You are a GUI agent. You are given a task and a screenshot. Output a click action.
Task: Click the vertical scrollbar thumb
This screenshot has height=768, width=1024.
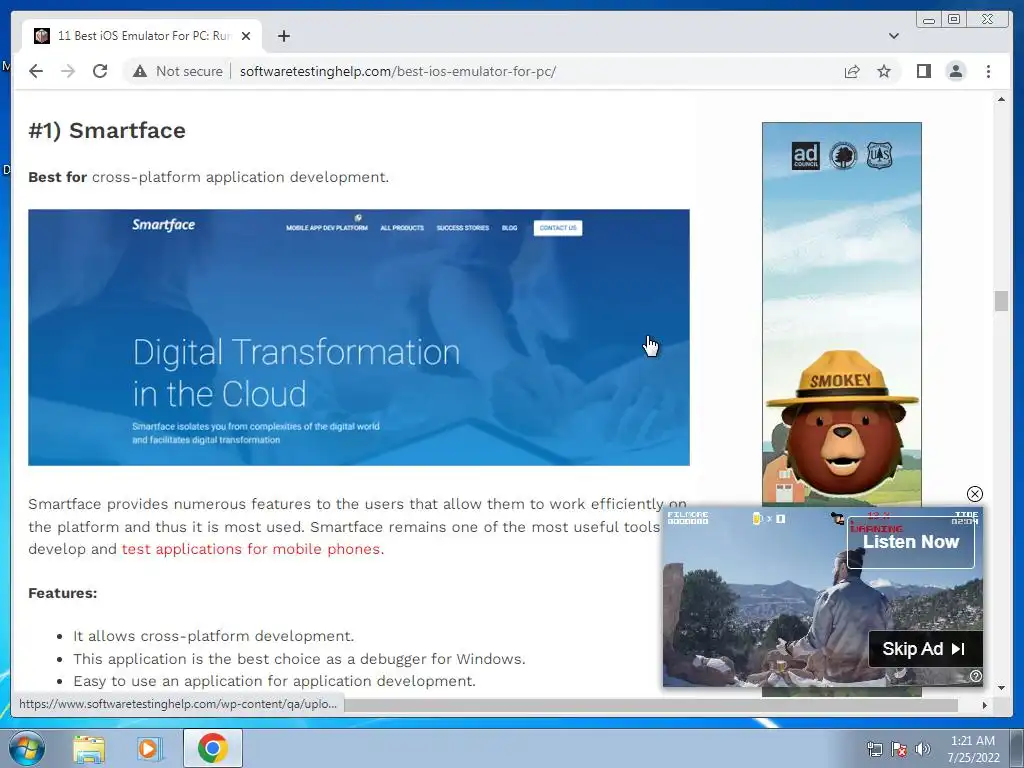[x=1001, y=301]
